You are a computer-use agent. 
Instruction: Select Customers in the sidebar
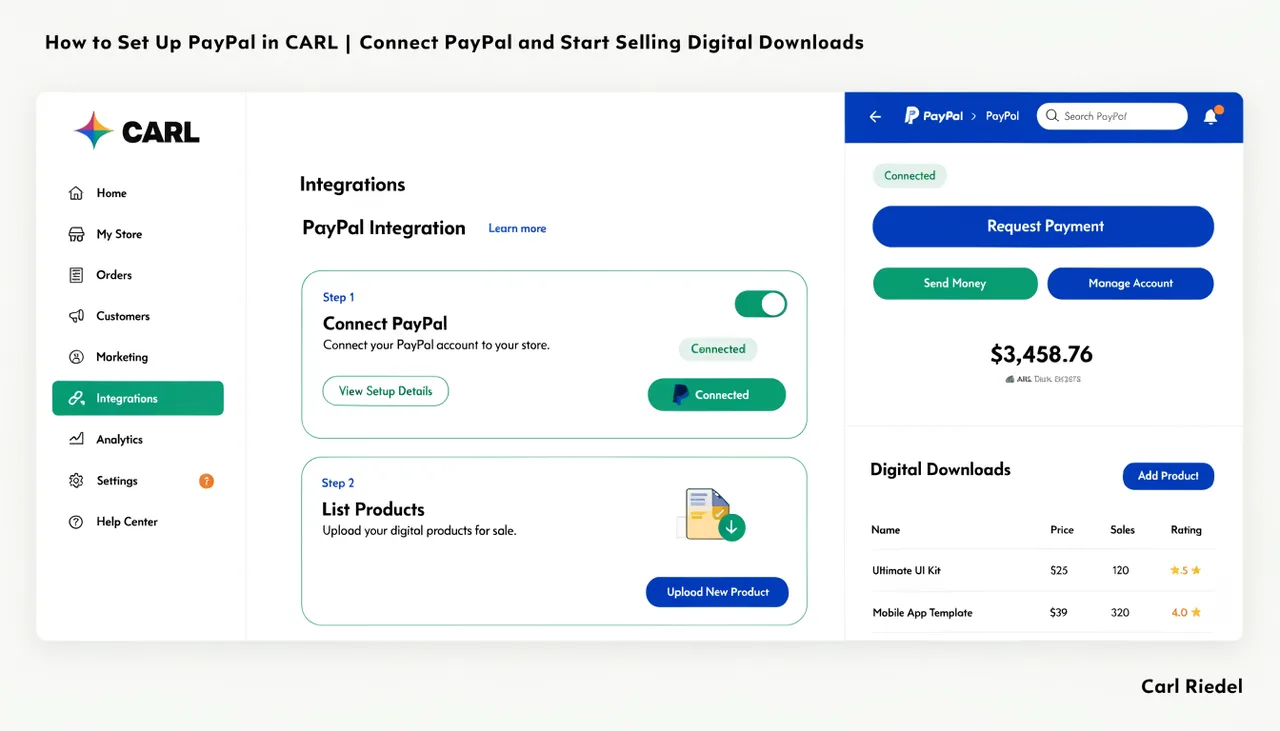[138, 316]
